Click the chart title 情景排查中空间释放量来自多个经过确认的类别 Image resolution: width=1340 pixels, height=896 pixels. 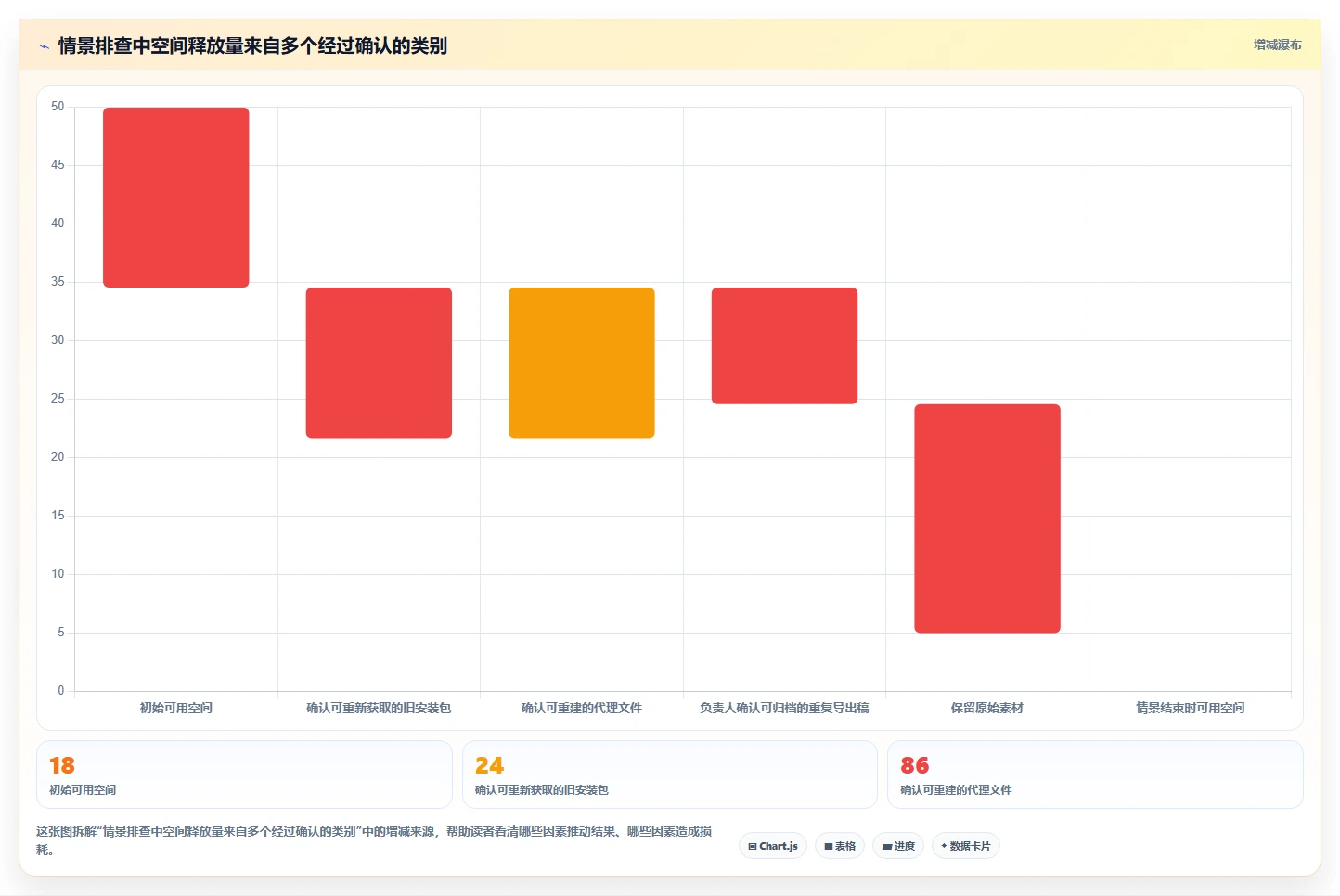pos(252,45)
